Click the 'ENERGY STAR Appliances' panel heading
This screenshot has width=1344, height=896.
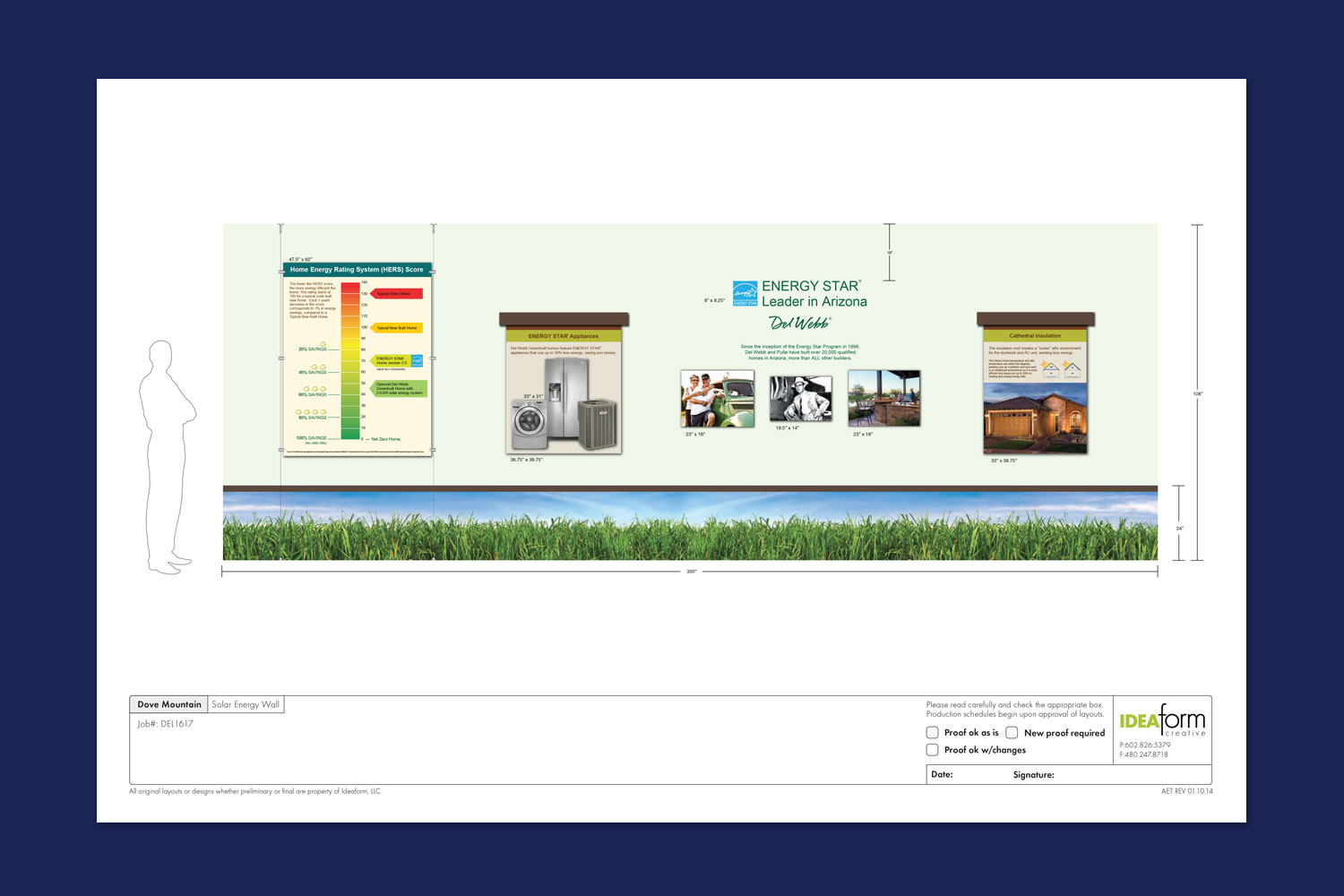pyautogui.click(x=564, y=336)
